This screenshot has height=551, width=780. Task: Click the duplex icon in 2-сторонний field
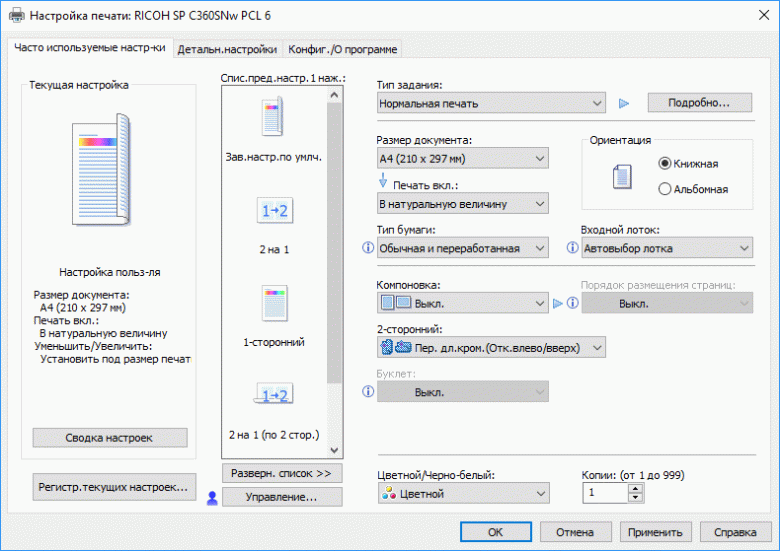[x=395, y=347]
